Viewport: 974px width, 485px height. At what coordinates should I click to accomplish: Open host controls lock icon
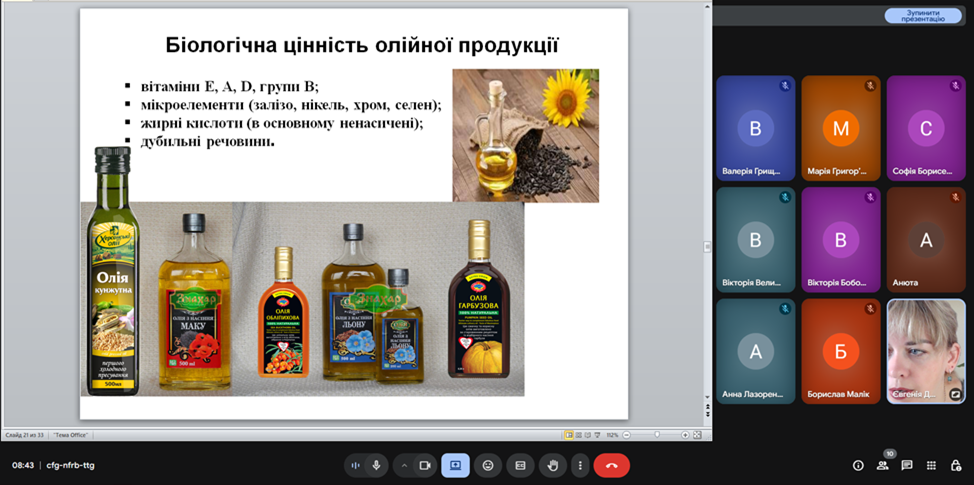[956, 465]
